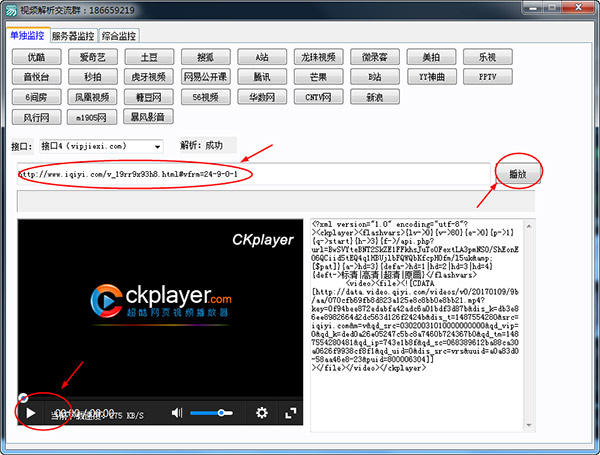Adjust the player volume slider
The height and width of the screenshot is (455, 600).
coord(211,413)
